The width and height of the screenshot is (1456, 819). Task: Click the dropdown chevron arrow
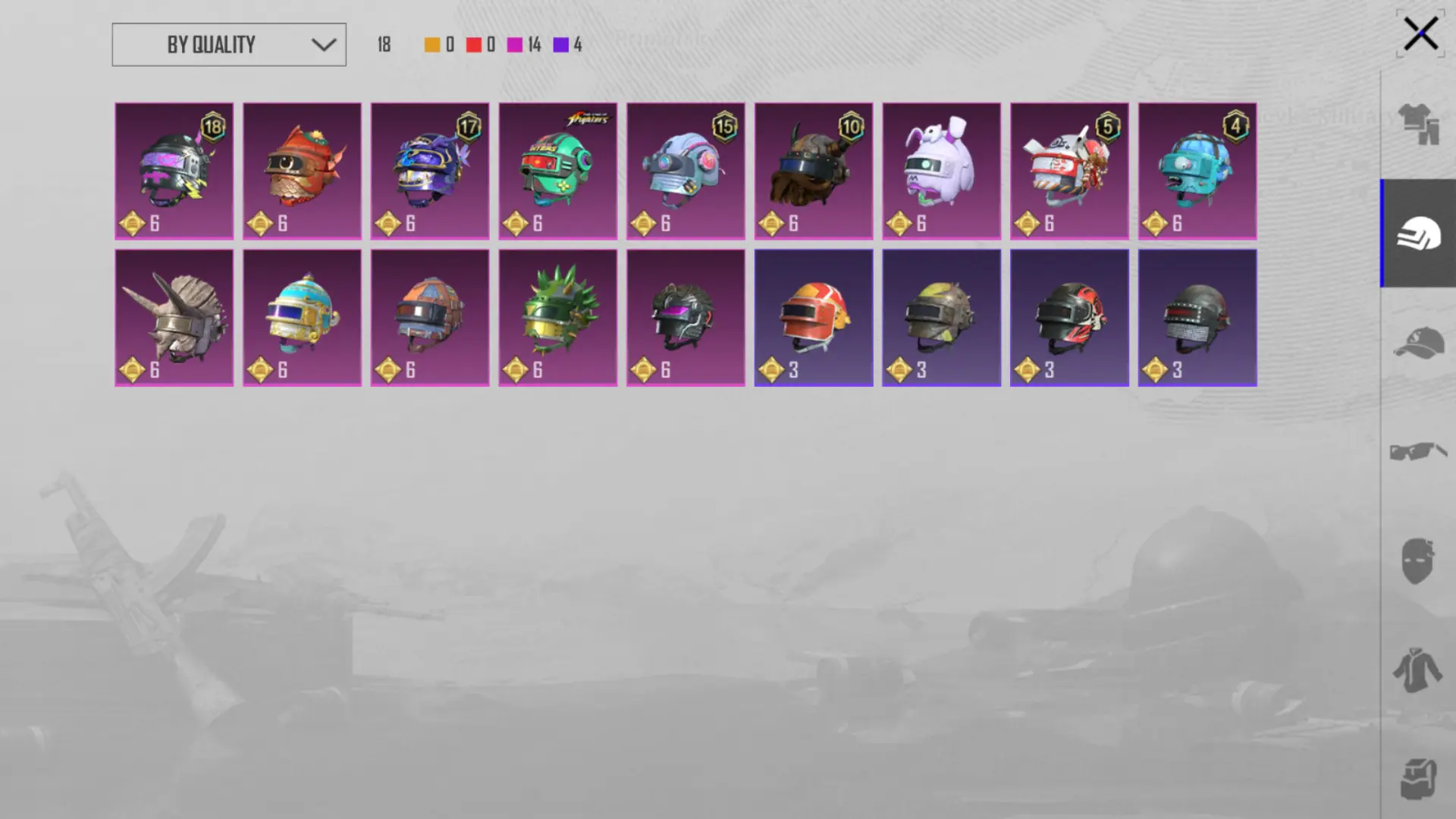coord(324,45)
